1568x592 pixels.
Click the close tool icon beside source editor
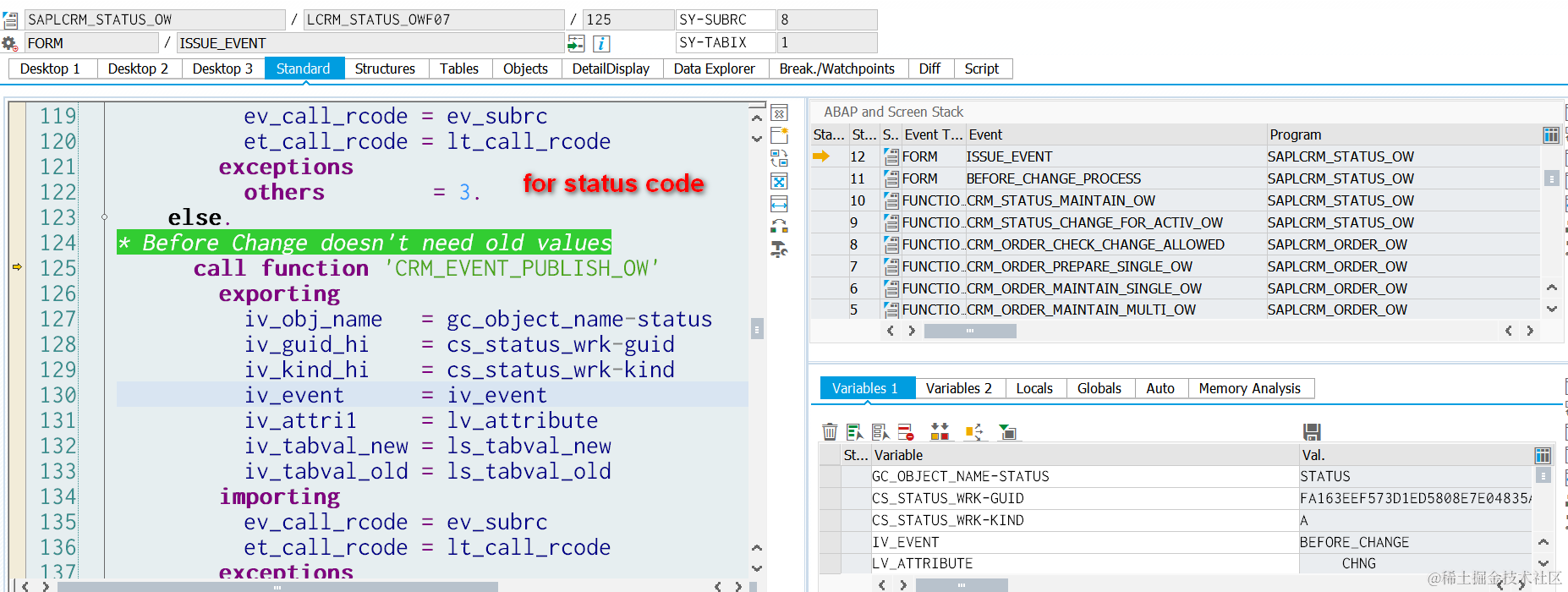coord(779,113)
